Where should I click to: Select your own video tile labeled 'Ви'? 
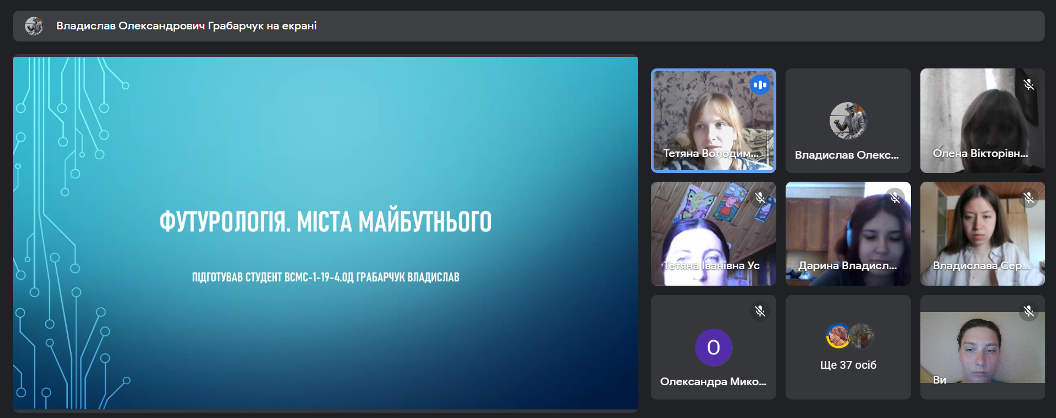pos(983,347)
